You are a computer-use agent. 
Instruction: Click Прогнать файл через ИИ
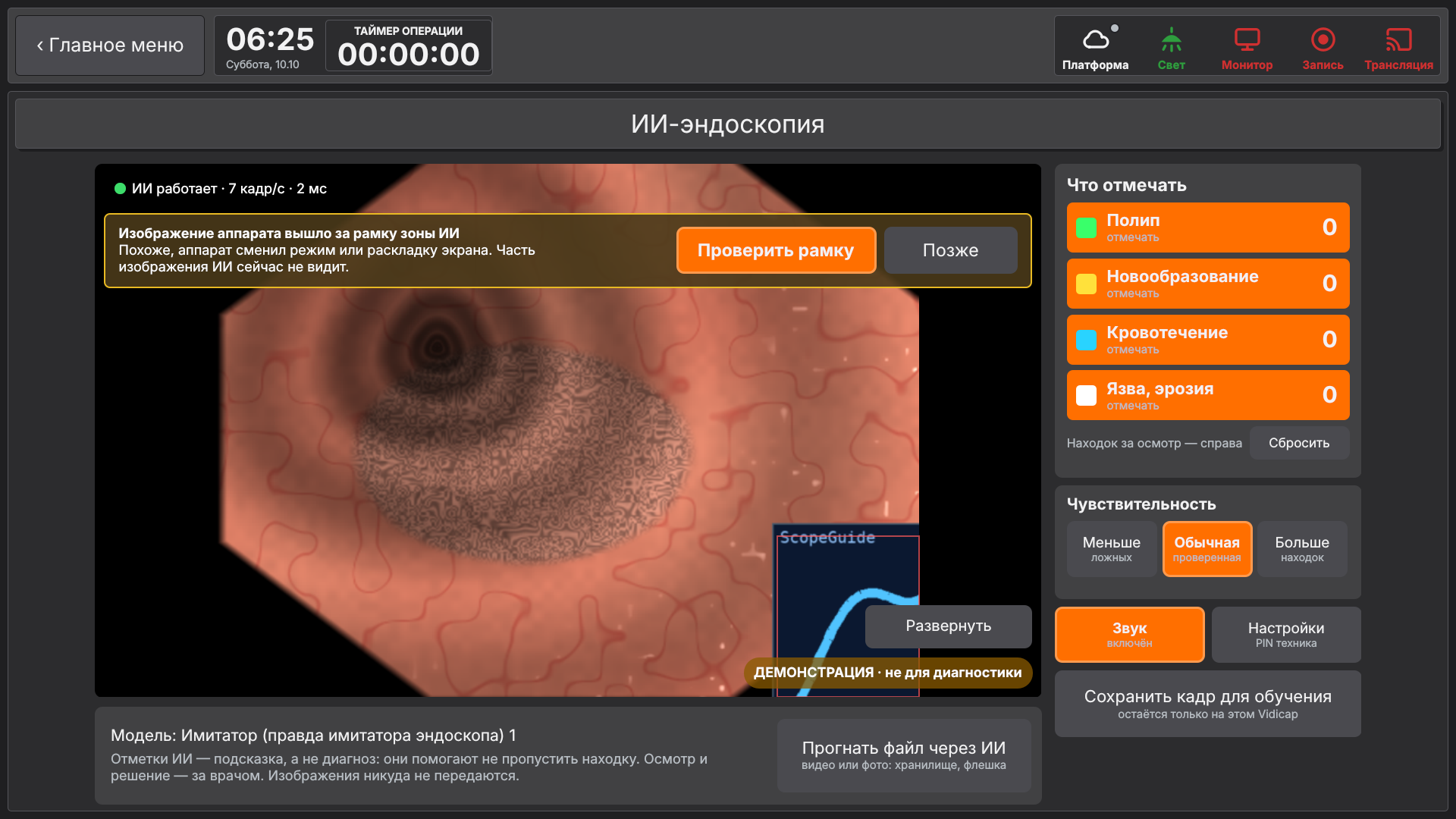click(904, 755)
